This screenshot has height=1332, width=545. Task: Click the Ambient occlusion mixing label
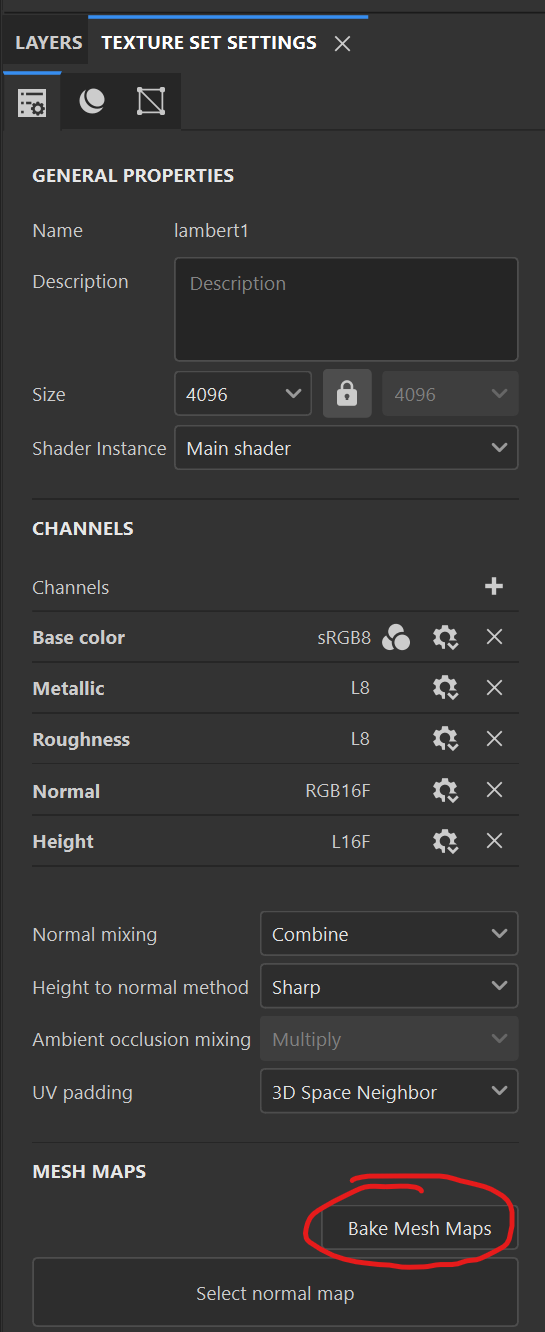142,1039
